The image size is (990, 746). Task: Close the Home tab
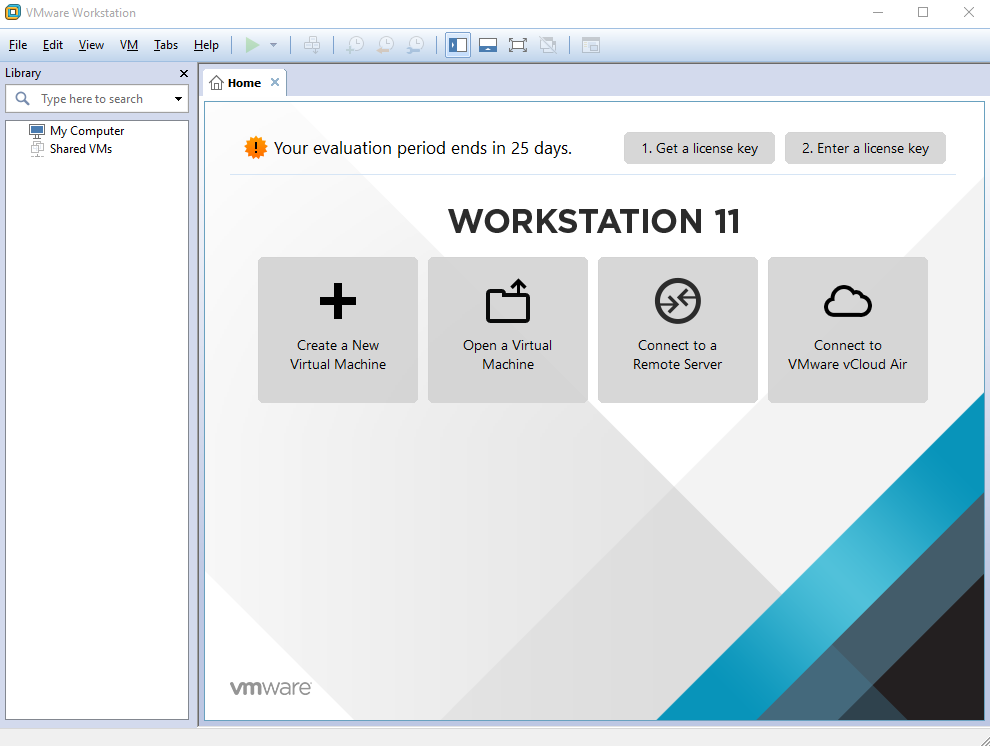tap(275, 82)
